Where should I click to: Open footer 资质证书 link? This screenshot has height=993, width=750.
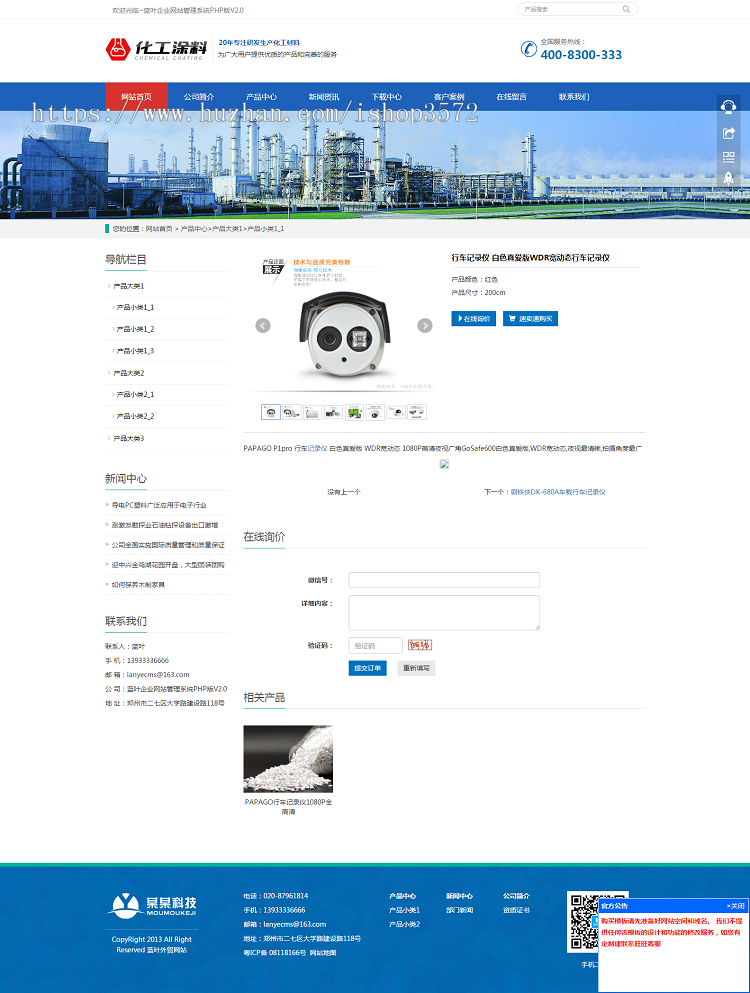tap(516, 910)
